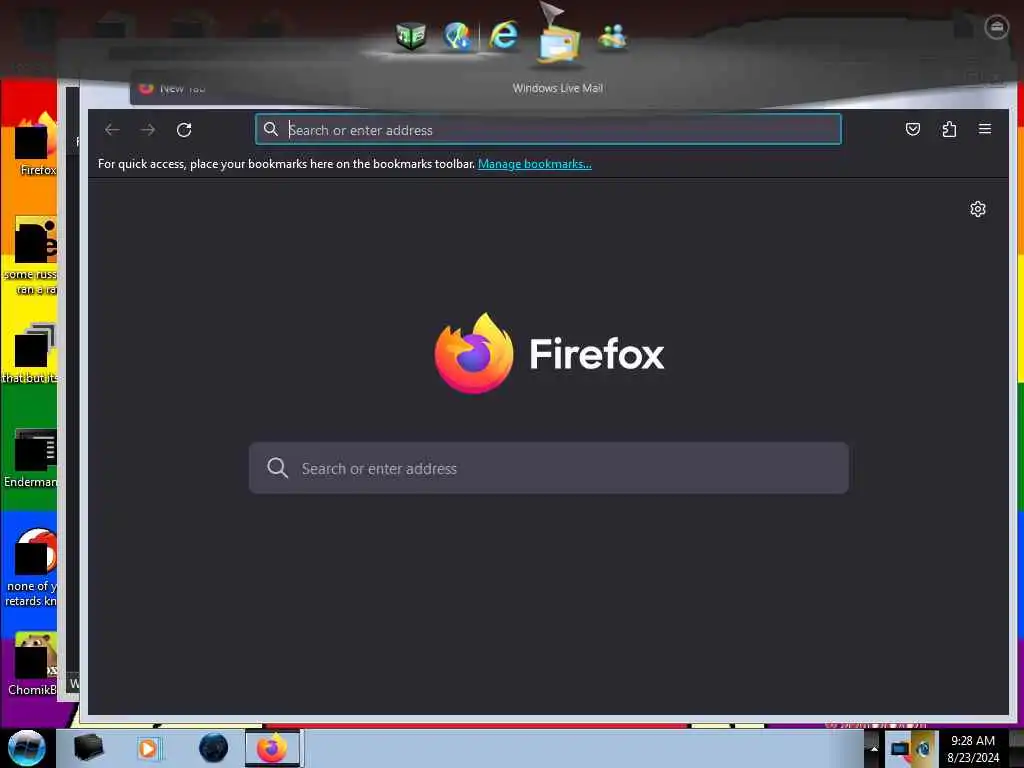Focus the top Search or enter address bar
The image size is (1024, 768).
[548, 129]
